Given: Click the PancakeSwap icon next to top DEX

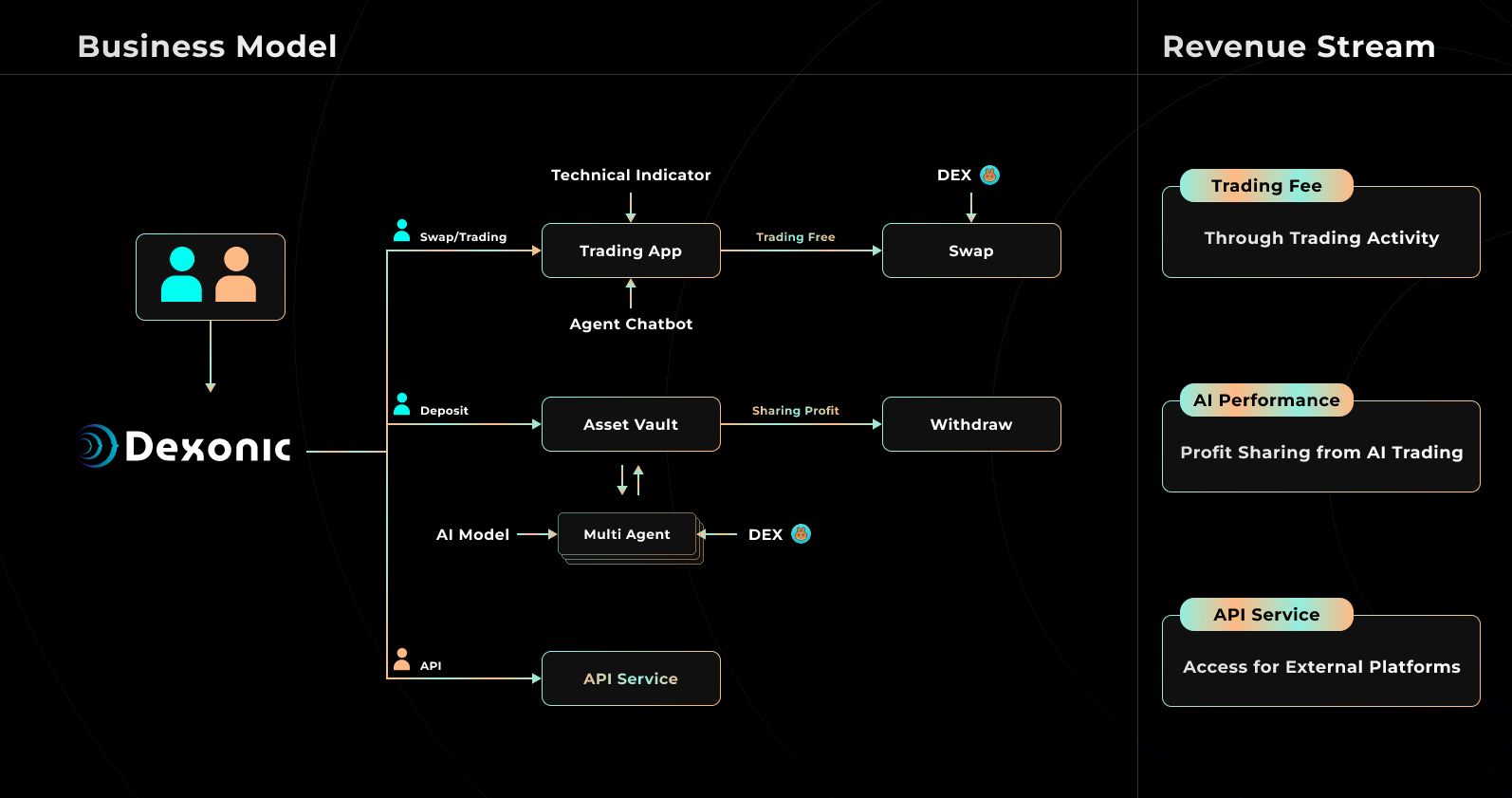Looking at the screenshot, I should [x=989, y=176].
